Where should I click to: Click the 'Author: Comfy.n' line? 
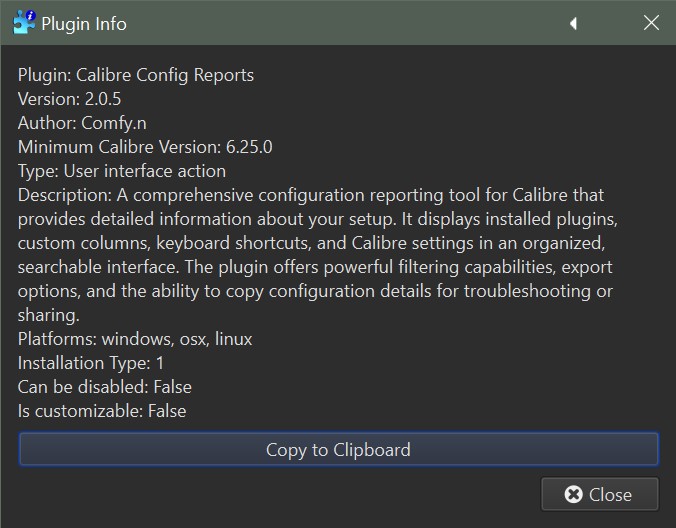pyautogui.click(x=82, y=123)
